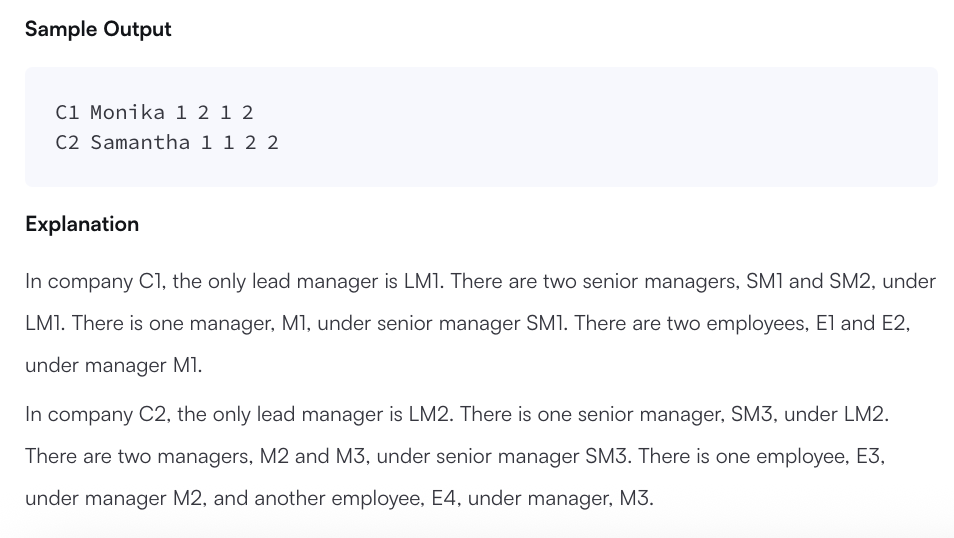Click the word Samantha in code block
954x538 pixels.
(140, 142)
